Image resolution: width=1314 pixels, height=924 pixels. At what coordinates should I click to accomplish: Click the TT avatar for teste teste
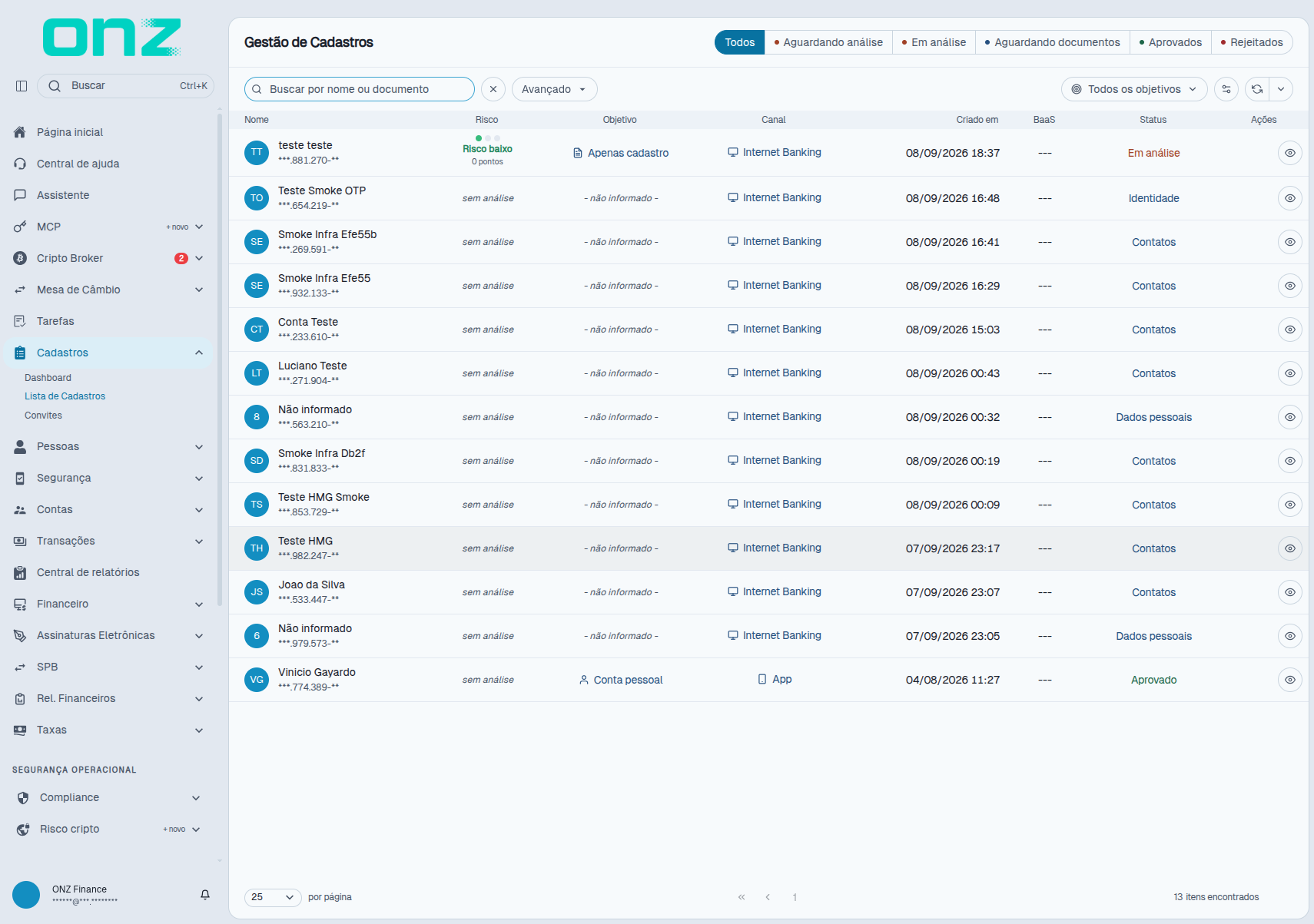tap(257, 153)
